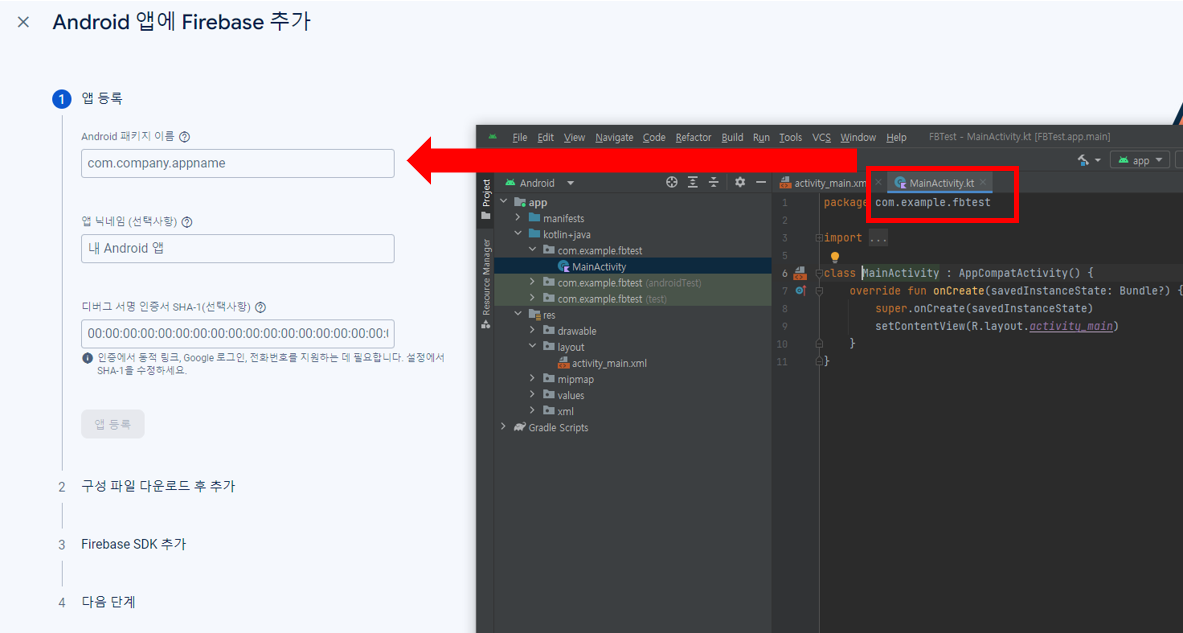The width and height of the screenshot is (1183, 633).
Task: Open the VCS menu in Android Studio
Action: pyautogui.click(x=822, y=137)
